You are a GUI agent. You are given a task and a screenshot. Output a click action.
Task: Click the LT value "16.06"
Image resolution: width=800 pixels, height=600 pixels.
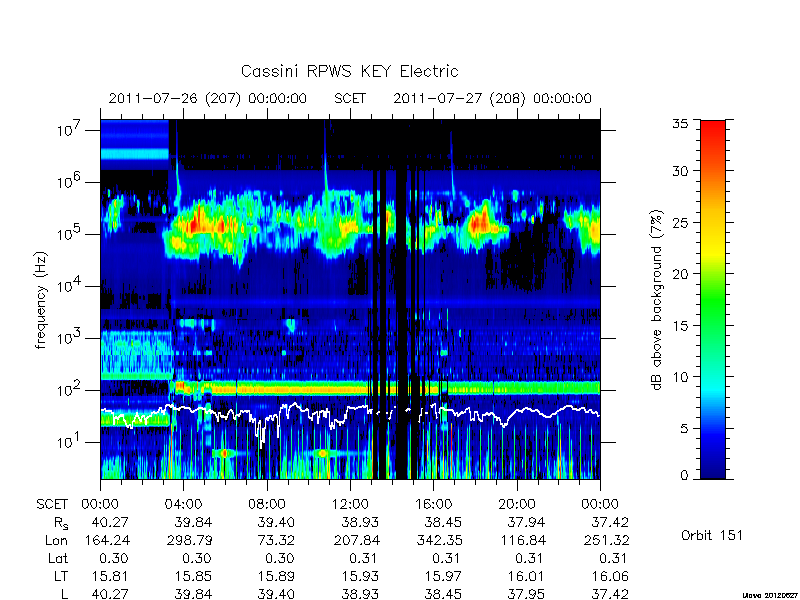[610, 577]
